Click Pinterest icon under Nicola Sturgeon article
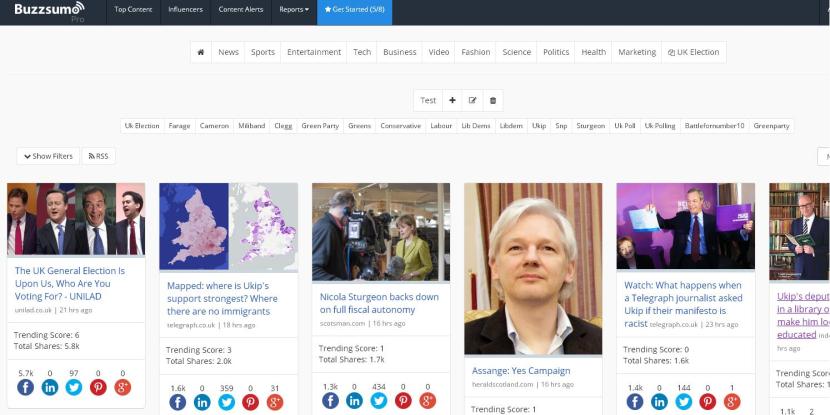 click(403, 401)
